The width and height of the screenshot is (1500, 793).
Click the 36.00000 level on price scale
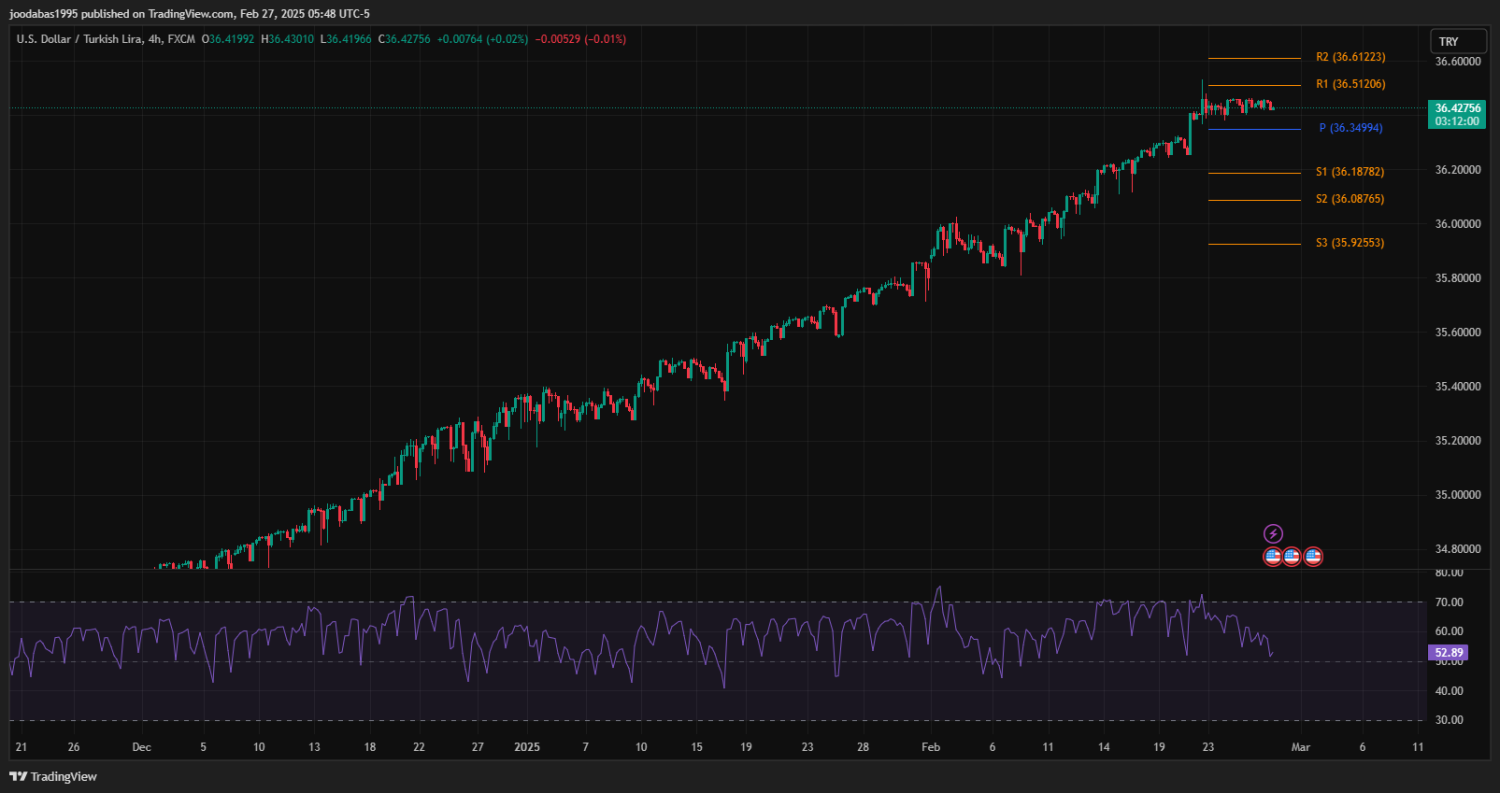pyautogui.click(x=1457, y=224)
